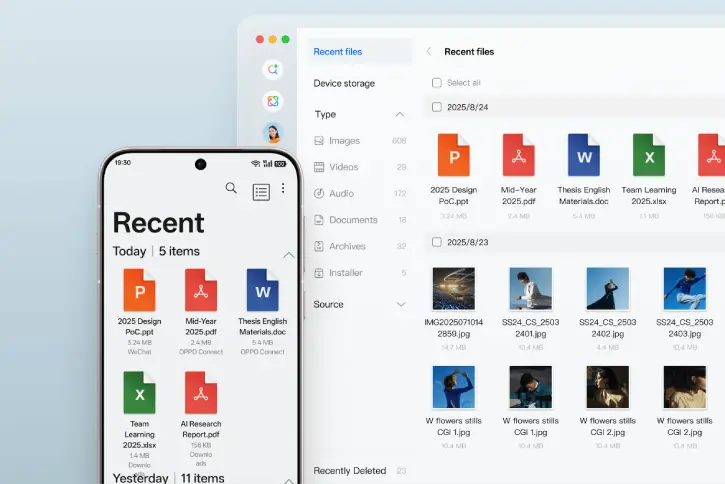The image size is (725, 484).
Task: Open 2025 Design PoC.ppt on the phone
Action: 139,290
